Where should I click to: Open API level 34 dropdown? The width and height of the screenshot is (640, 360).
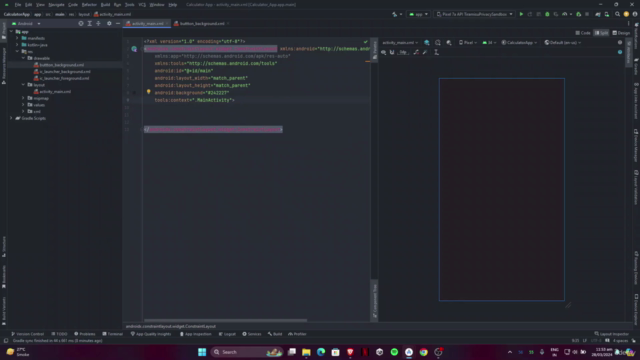click(x=489, y=42)
